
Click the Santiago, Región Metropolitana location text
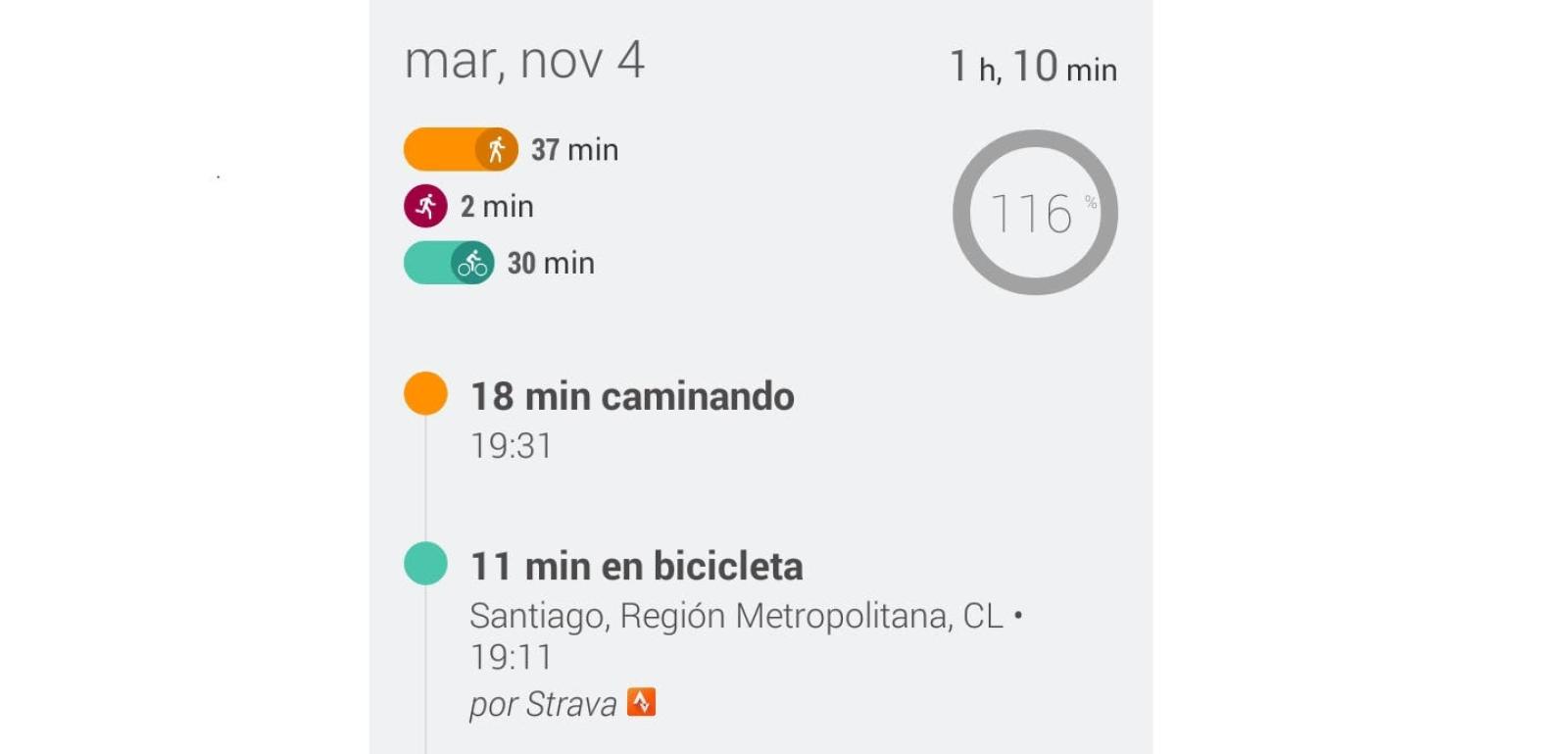pyautogui.click(x=736, y=617)
